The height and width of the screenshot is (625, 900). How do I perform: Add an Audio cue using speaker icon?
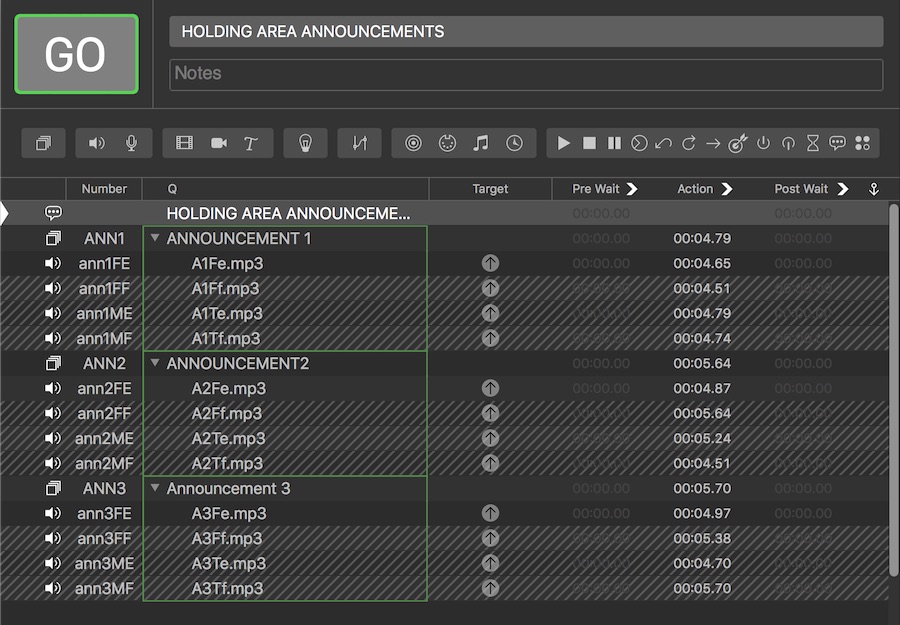(96, 143)
